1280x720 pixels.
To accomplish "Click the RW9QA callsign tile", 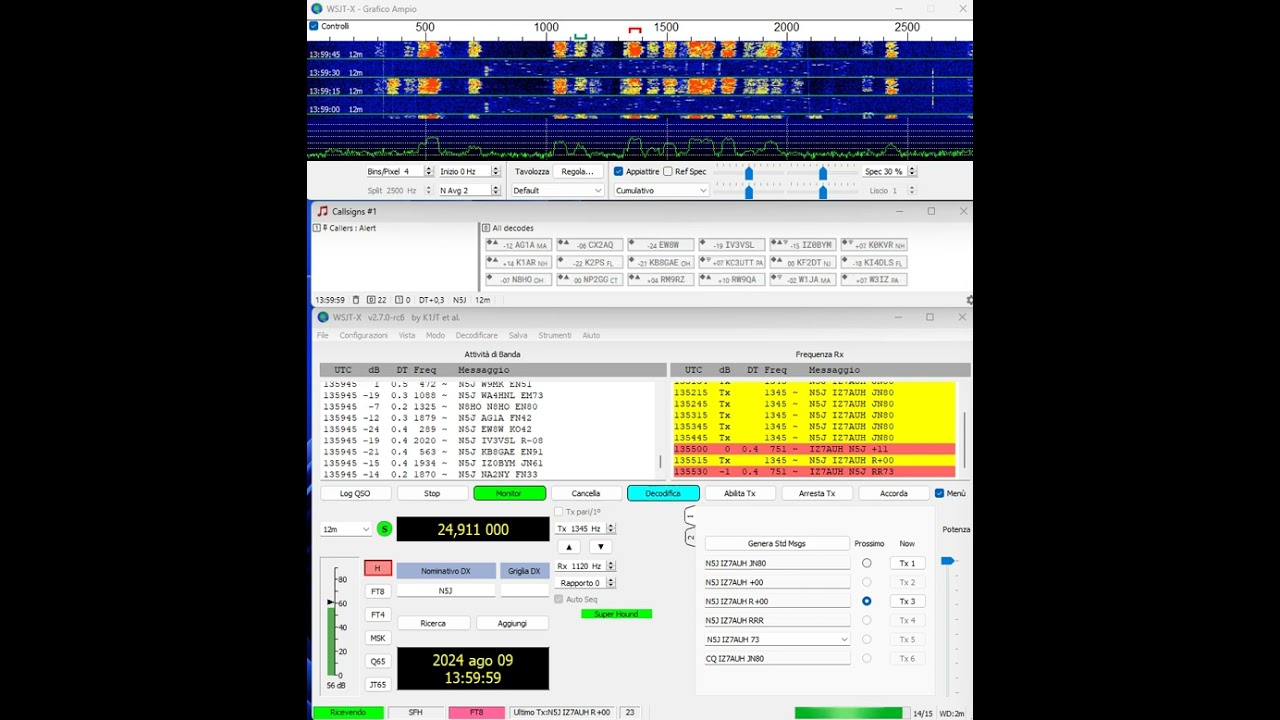I will click(731, 280).
